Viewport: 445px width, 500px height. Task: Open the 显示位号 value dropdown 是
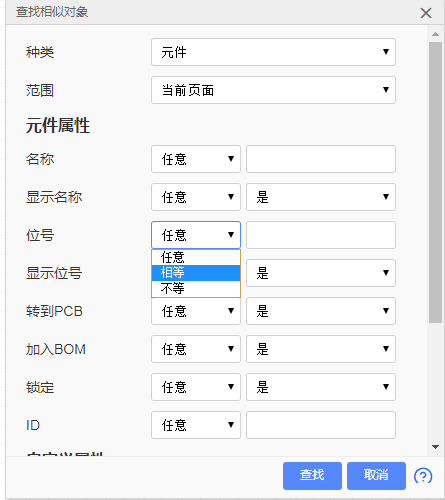(321, 273)
